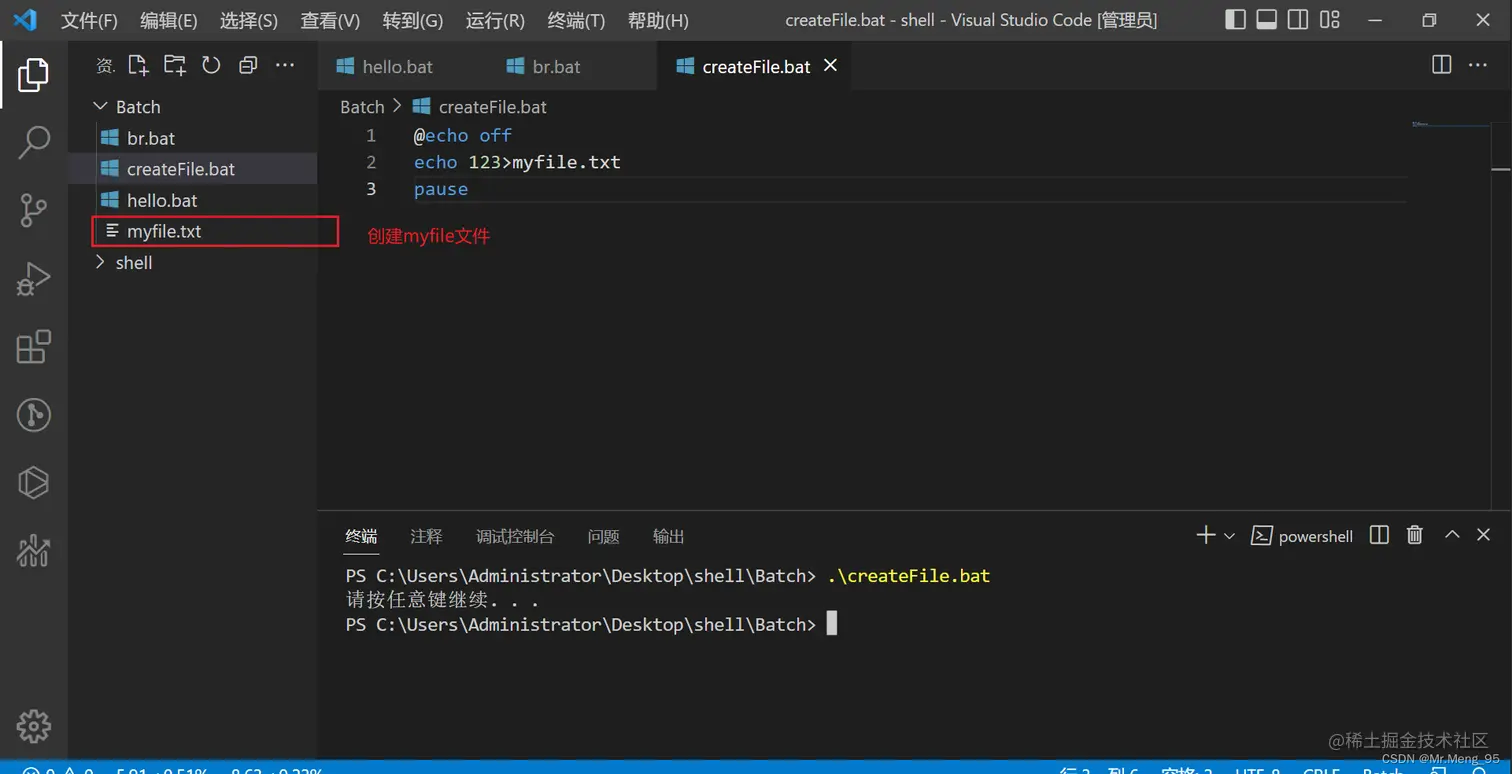Switch to the br.bat editor tab
This screenshot has height=774, width=1512.
(573, 66)
